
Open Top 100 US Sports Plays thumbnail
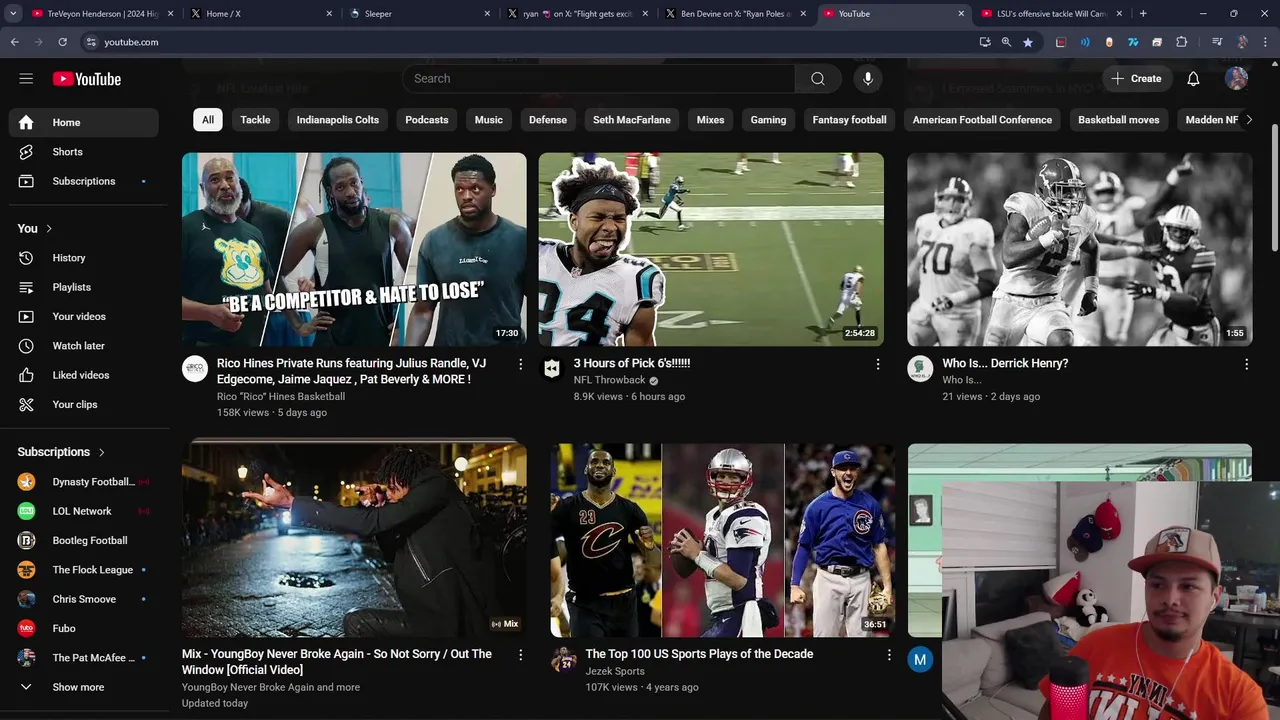(723, 540)
